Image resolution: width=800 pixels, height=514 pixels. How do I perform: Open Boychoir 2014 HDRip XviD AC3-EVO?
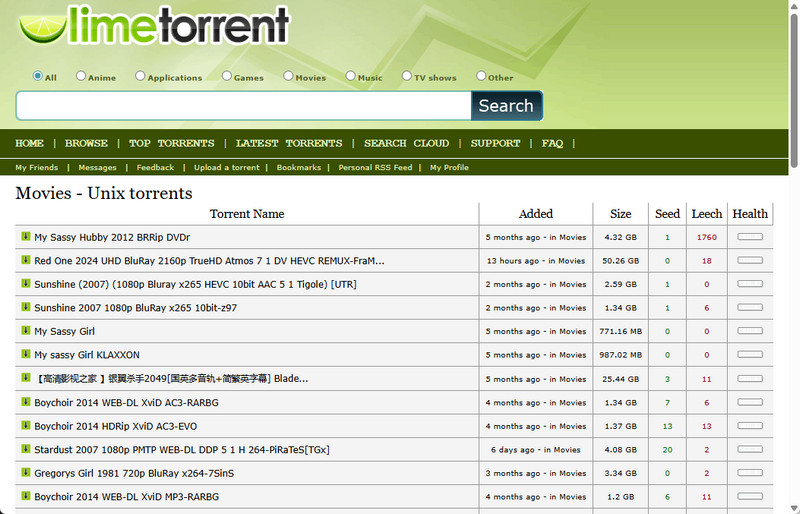pos(115,426)
